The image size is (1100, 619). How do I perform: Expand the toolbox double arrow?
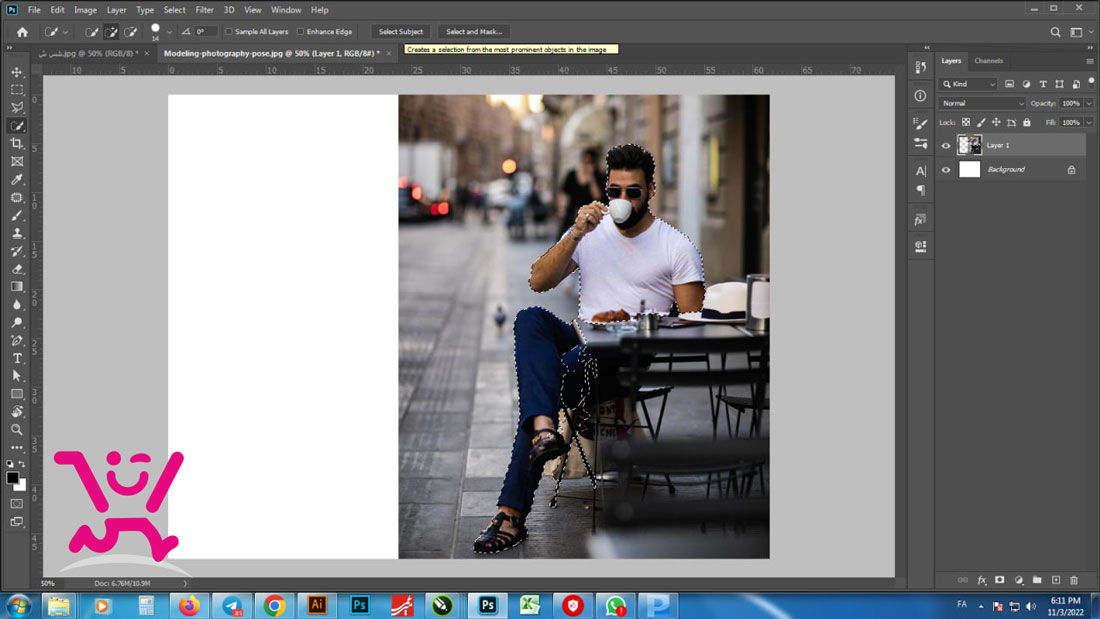[x=9, y=47]
